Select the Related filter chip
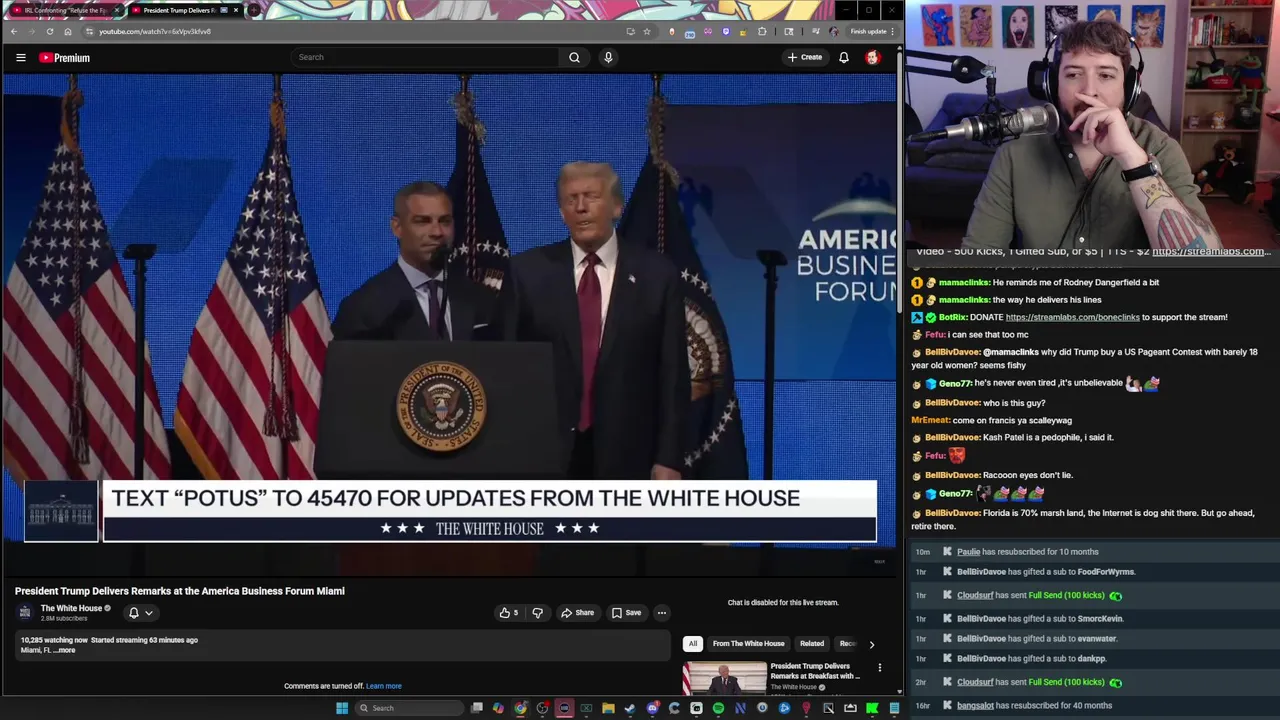The width and height of the screenshot is (1280, 720). [x=811, y=643]
